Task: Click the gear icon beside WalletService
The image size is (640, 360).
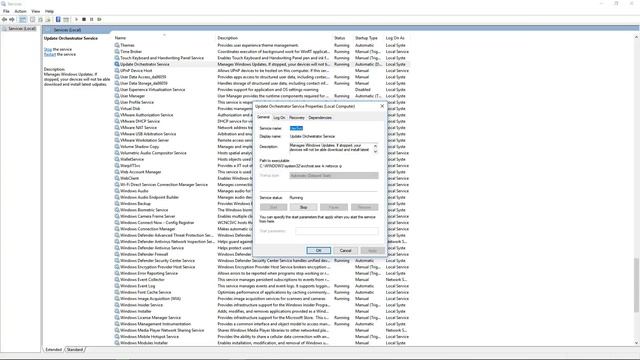Action: [x=117, y=159]
